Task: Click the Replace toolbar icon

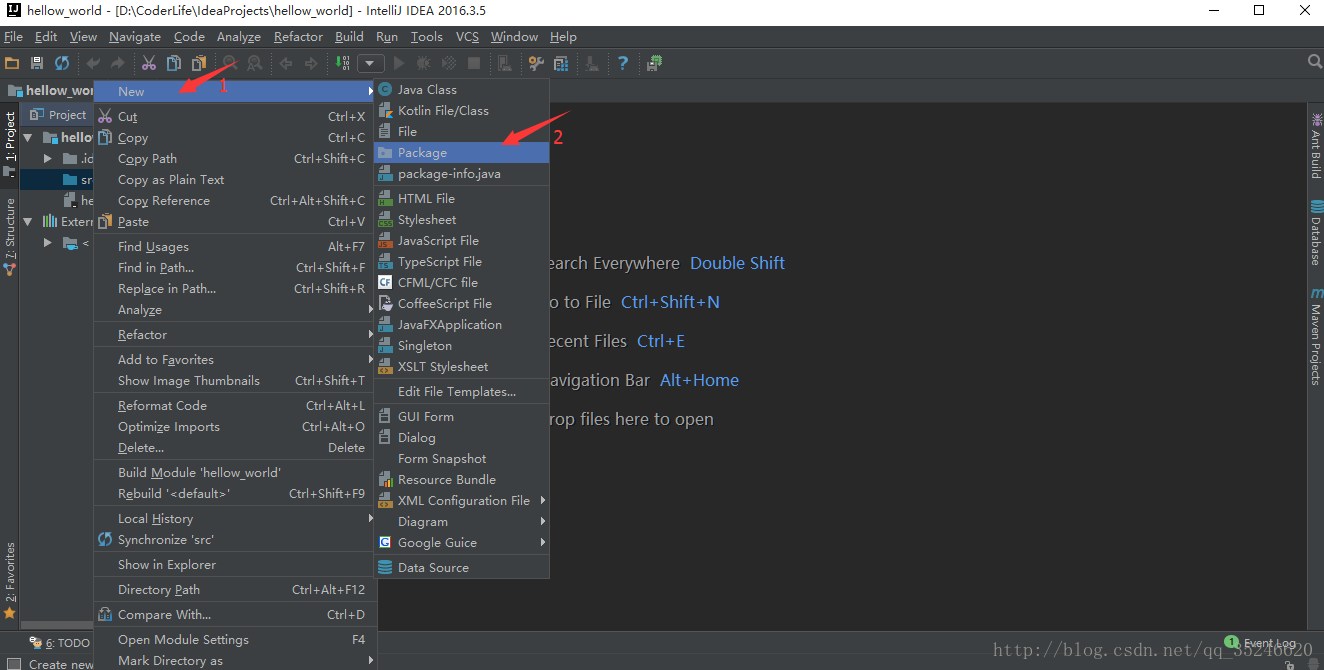Action: (255, 63)
